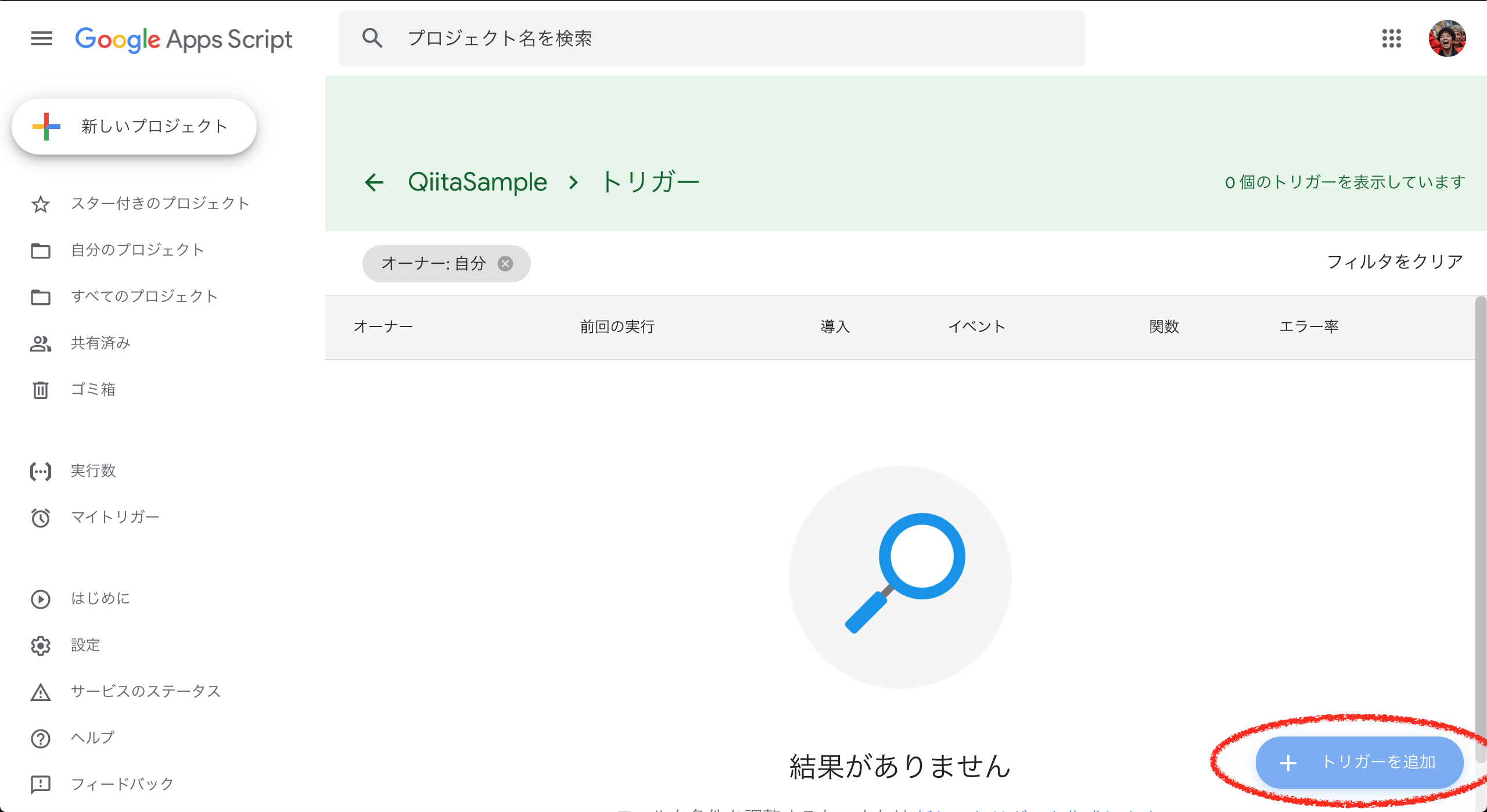Open 共有済み shared projects
The image size is (1487, 812).
coord(100,343)
